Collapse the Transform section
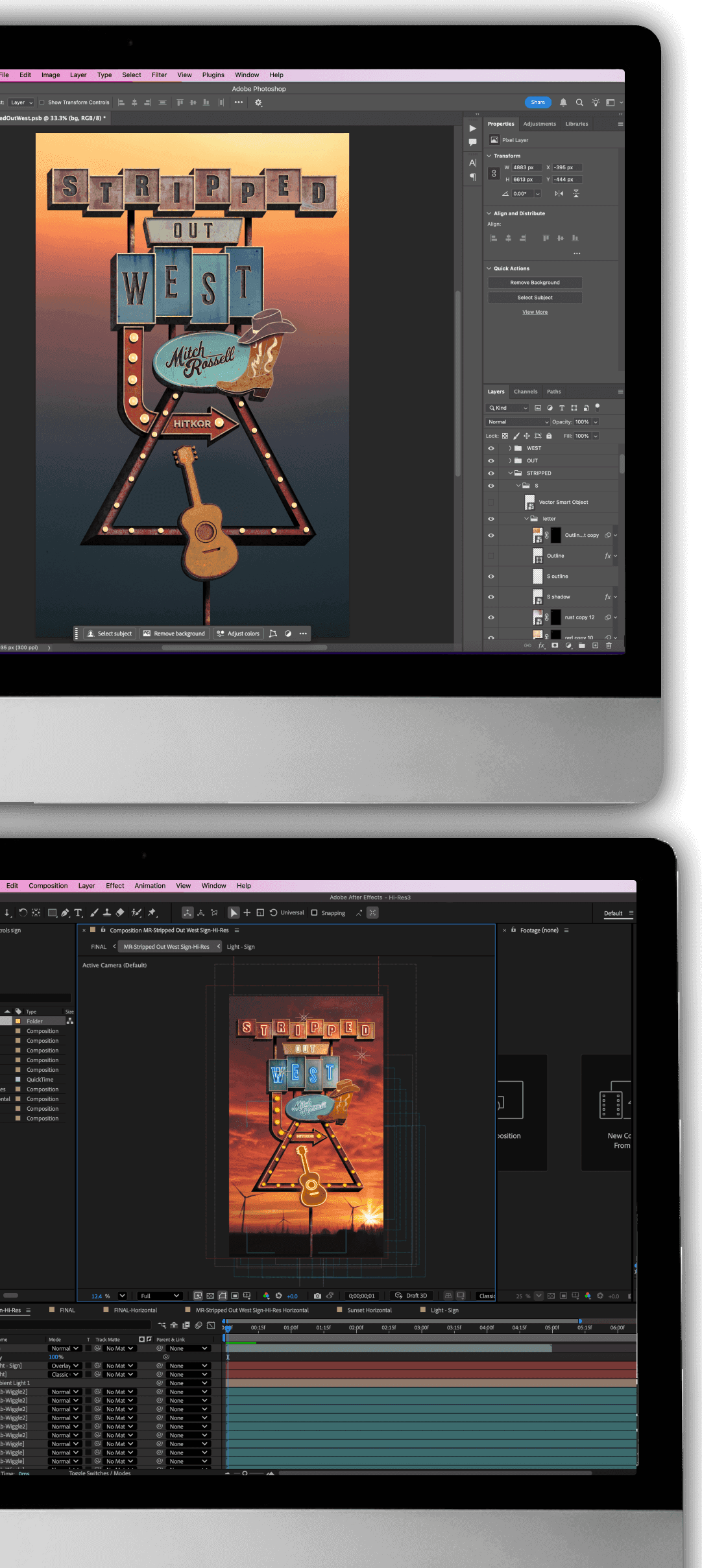The width and height of the screenshot is (702, 1568). [489, 156]
